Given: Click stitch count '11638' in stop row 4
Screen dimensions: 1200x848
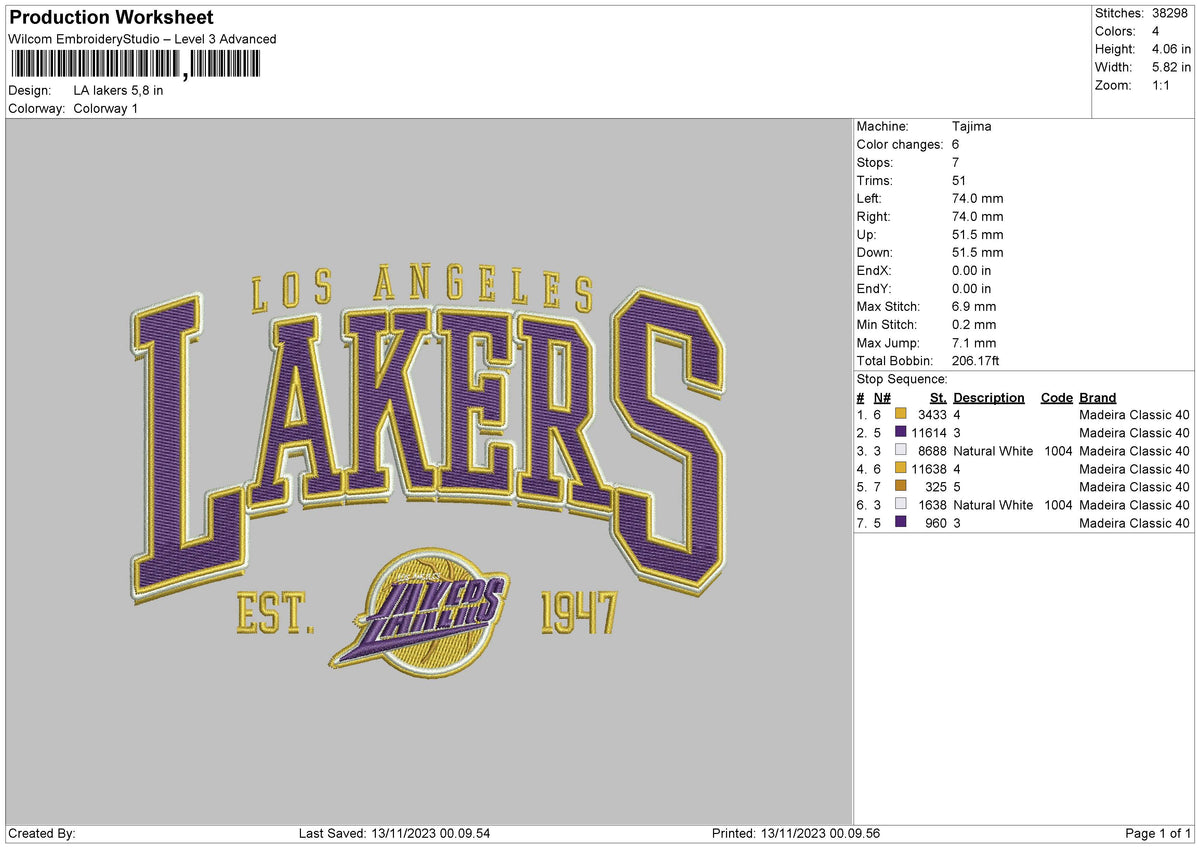Looking at the screenshot, I should 928,469.
